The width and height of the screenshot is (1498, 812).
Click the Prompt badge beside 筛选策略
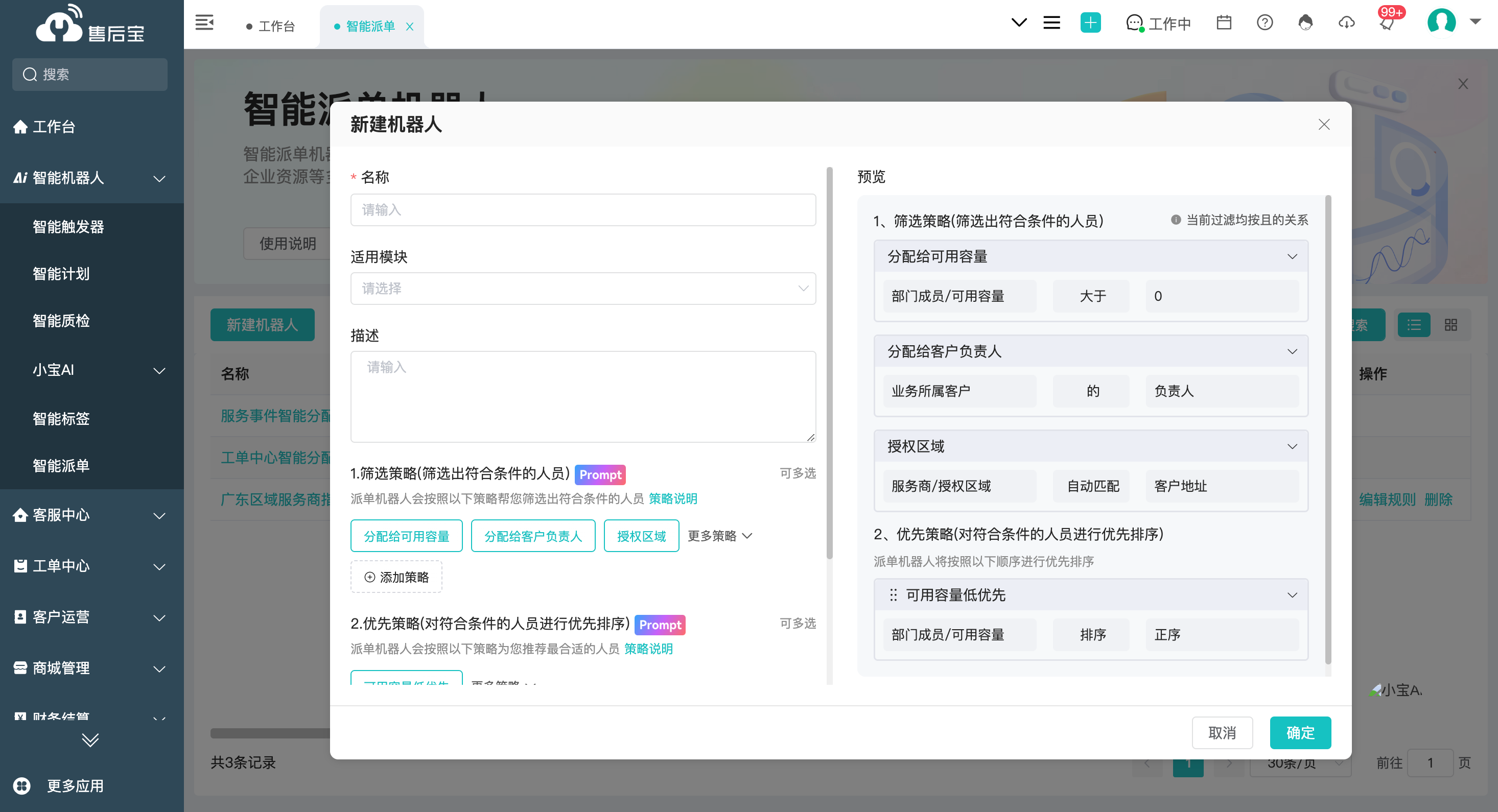click(600, 475)
